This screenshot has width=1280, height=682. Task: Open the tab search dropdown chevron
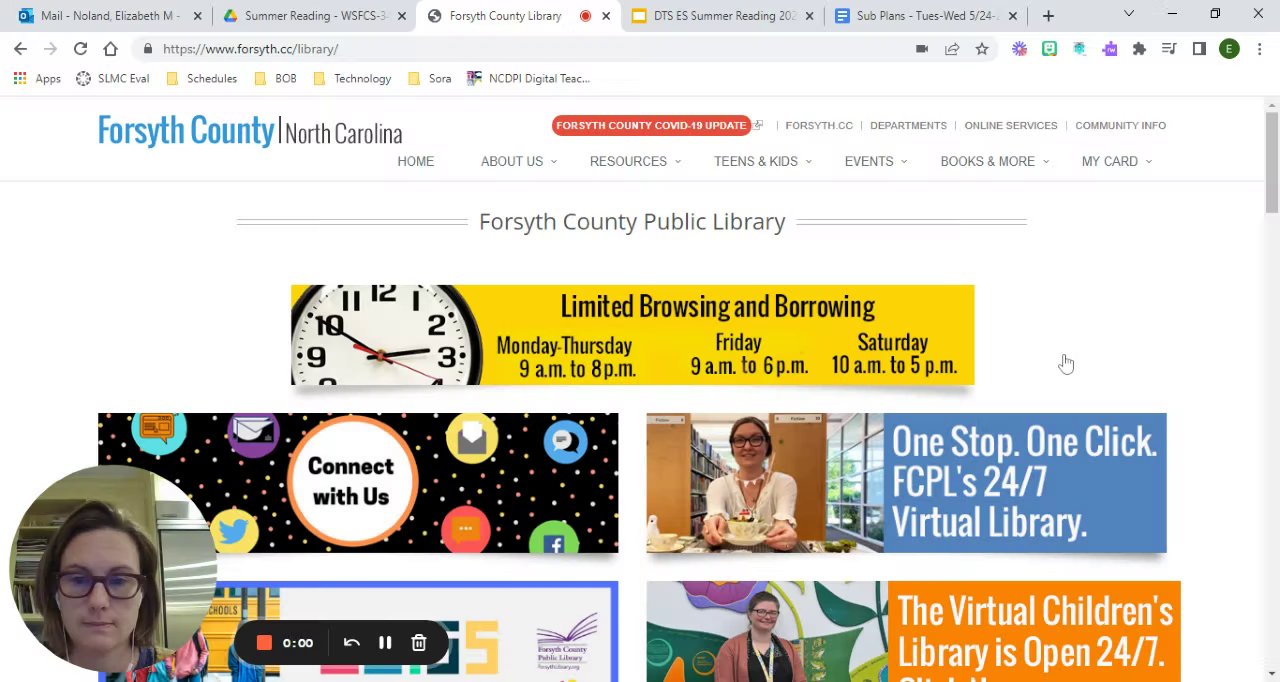[x=1128, y=14]
